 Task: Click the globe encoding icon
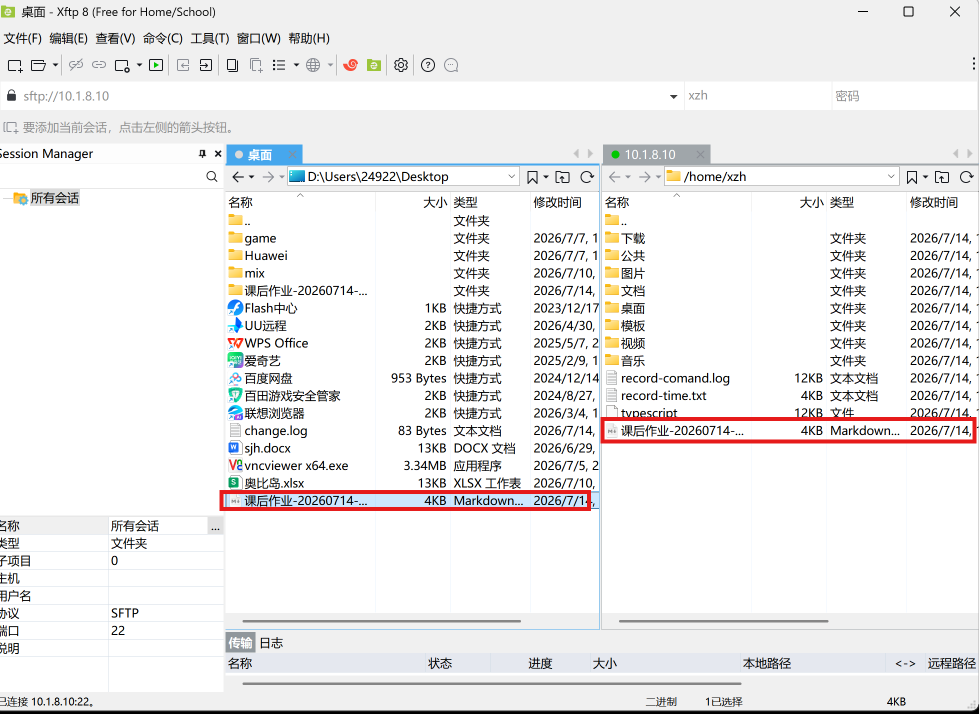pos(313,65)
